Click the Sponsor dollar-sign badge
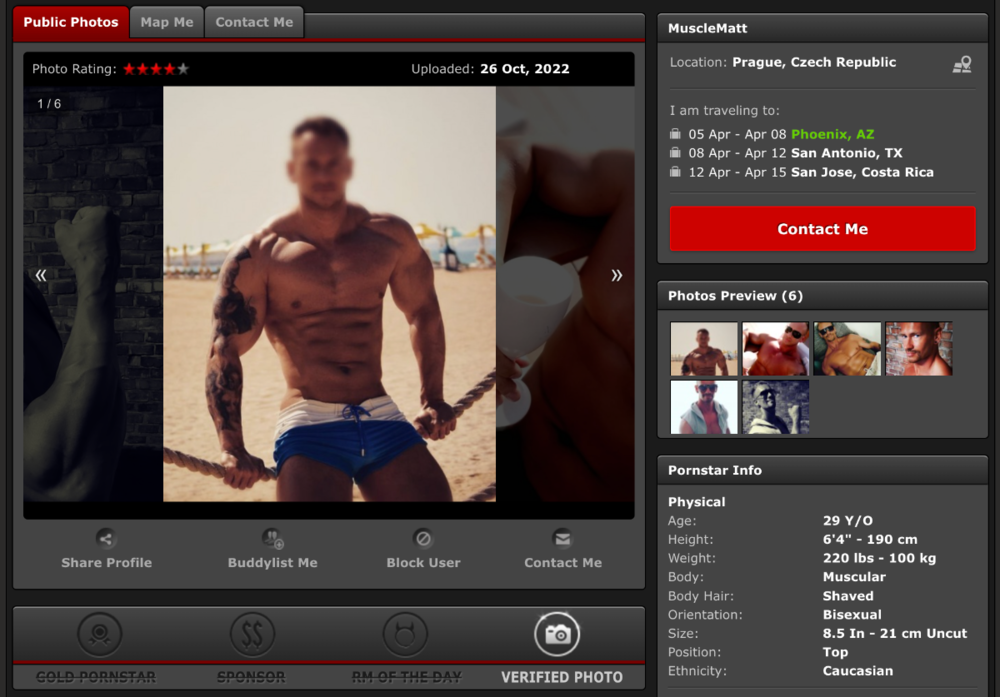The image size is (1000, 697). [252, 634]
